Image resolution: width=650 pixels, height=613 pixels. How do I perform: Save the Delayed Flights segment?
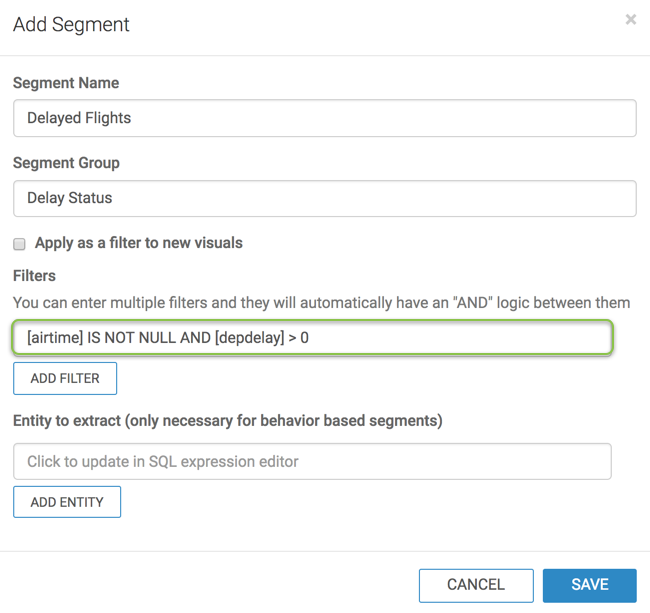pyautogui.click(x=589, y=585)
